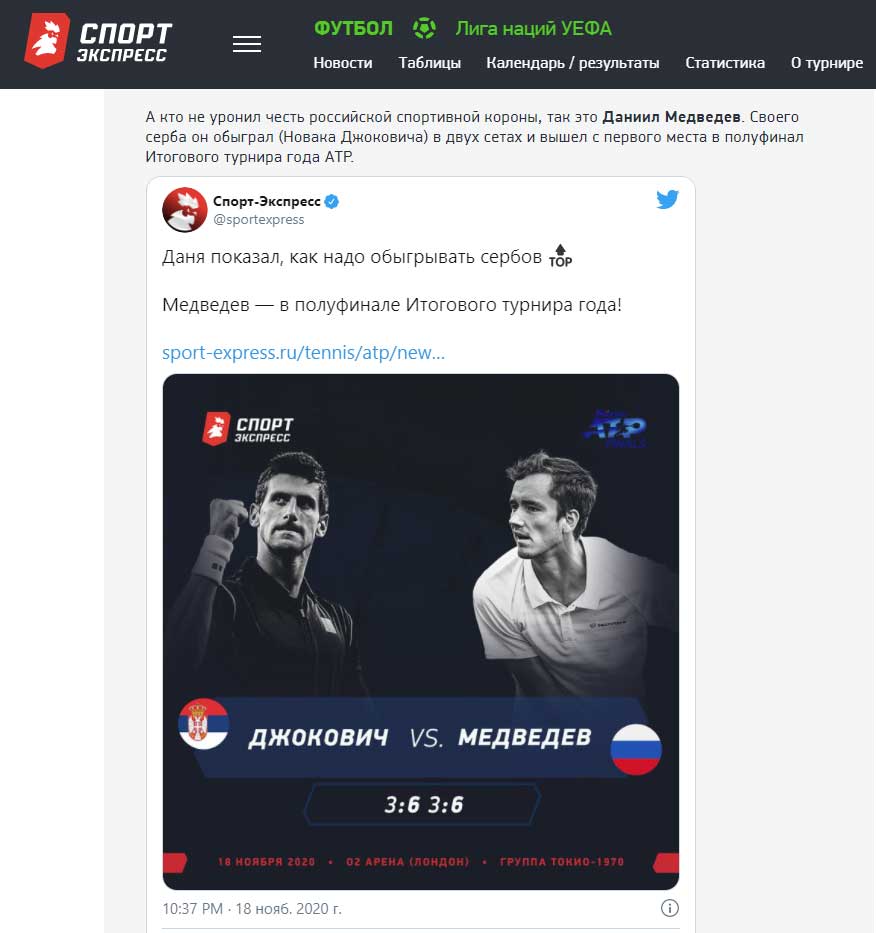
Task: Click the tweet info icon at bottom right
Action: pos(669,908)
